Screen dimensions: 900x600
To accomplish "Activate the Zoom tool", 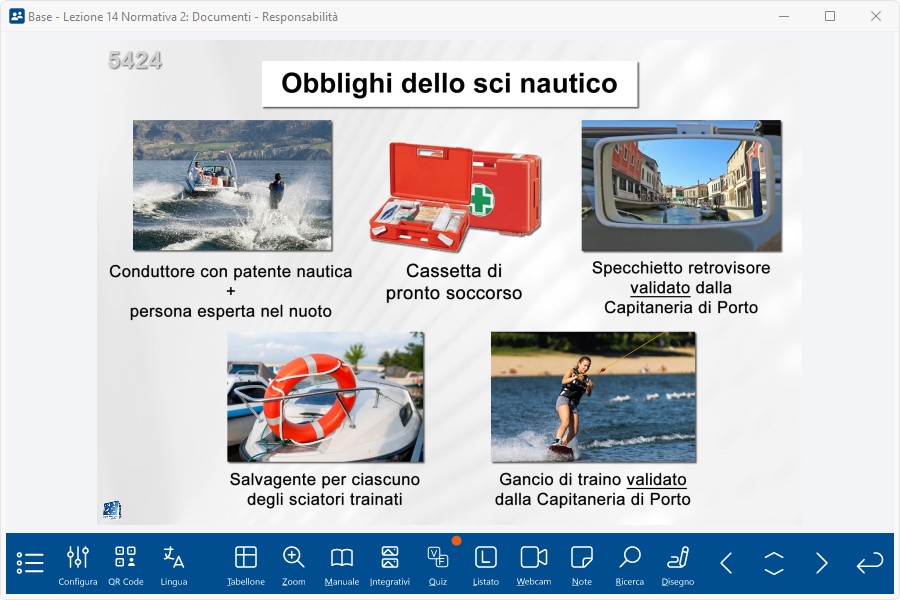I will [x=294, y=565].
